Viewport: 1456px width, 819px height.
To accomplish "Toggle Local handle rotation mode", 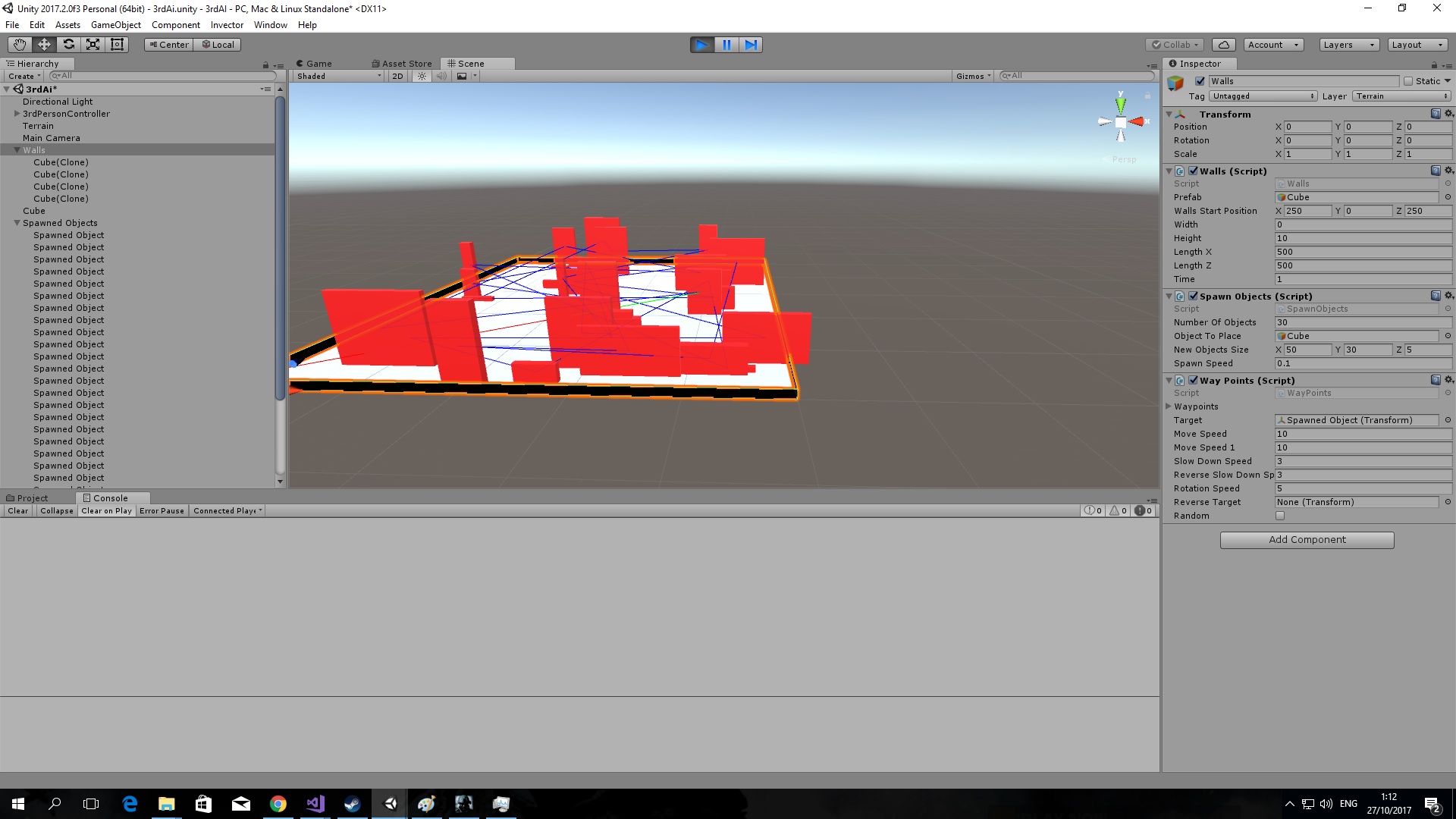I will [218, 45].
